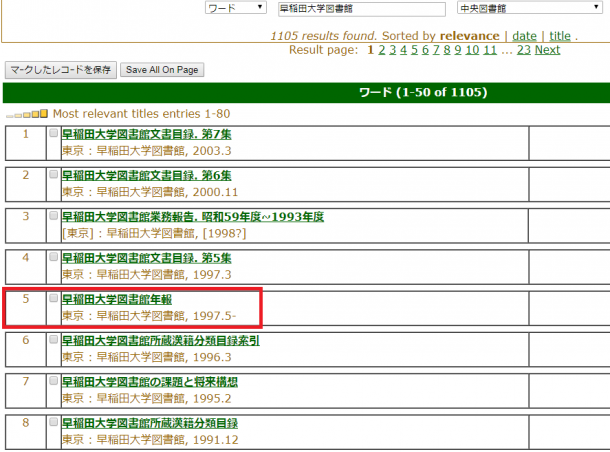
Task: Click 'Most relevant titles entries 1-80' text
Action: [x=142, y=114]
